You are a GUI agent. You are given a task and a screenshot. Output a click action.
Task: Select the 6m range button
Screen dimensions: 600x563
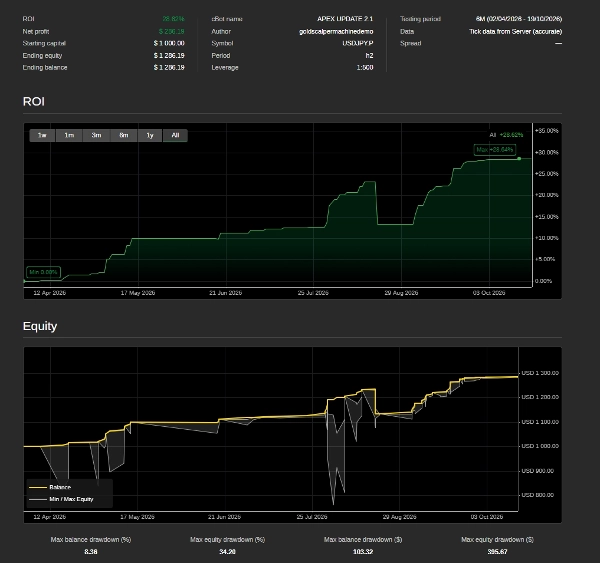click(124, 135)
